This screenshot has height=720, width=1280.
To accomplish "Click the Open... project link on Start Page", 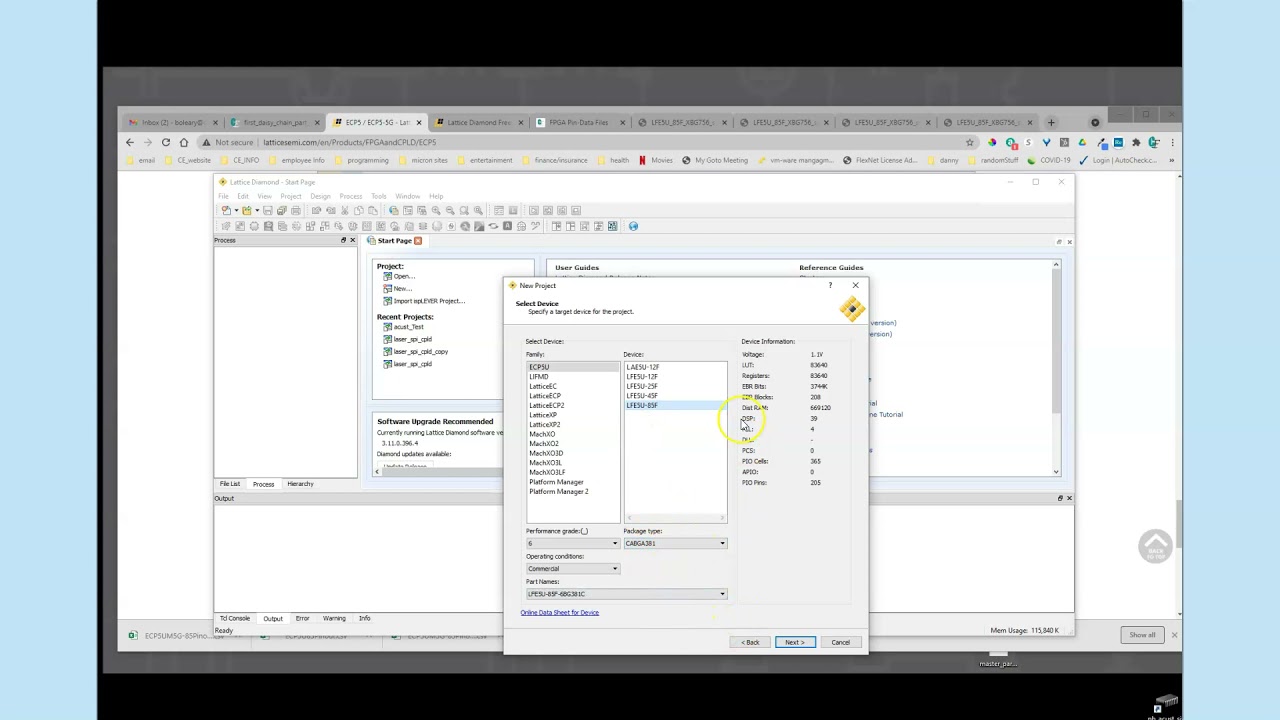I will point(403,276).
